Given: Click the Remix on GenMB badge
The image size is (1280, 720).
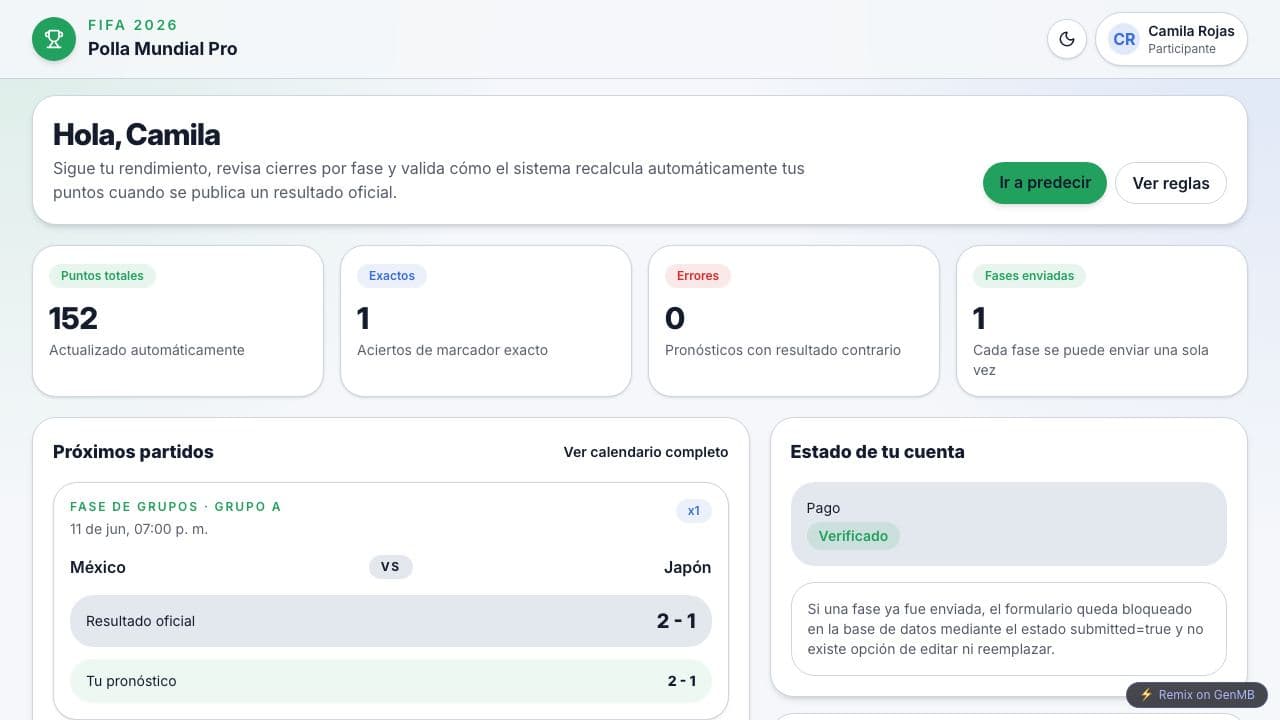Looking at the screenshot, I should pyautogui.click(x=1197, y=694).
